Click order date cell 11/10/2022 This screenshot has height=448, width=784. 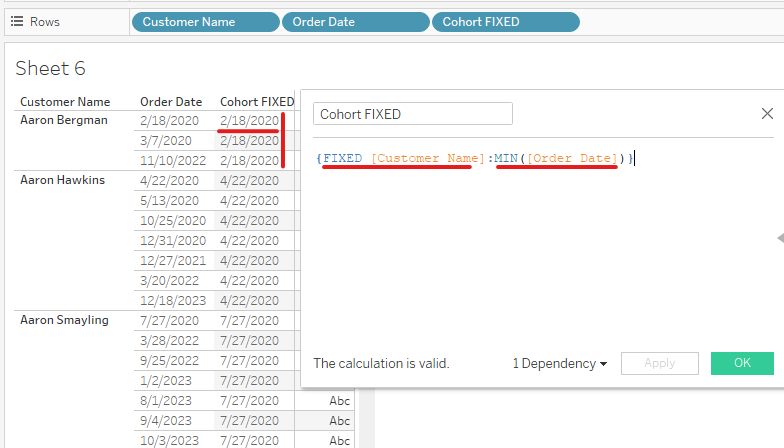(x=173, y=160)
